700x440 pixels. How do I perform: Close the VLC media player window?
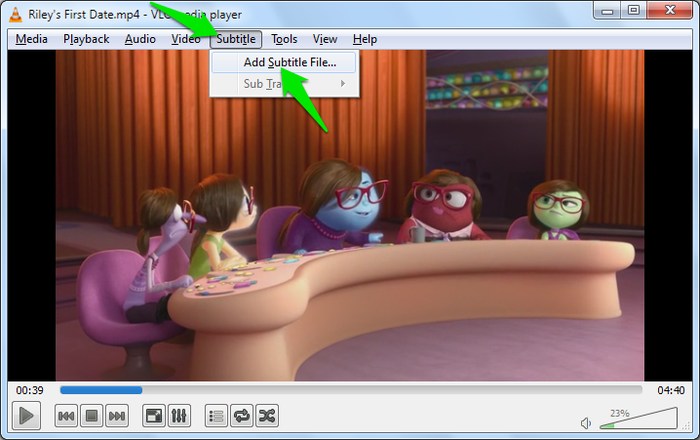pos(670,11)
